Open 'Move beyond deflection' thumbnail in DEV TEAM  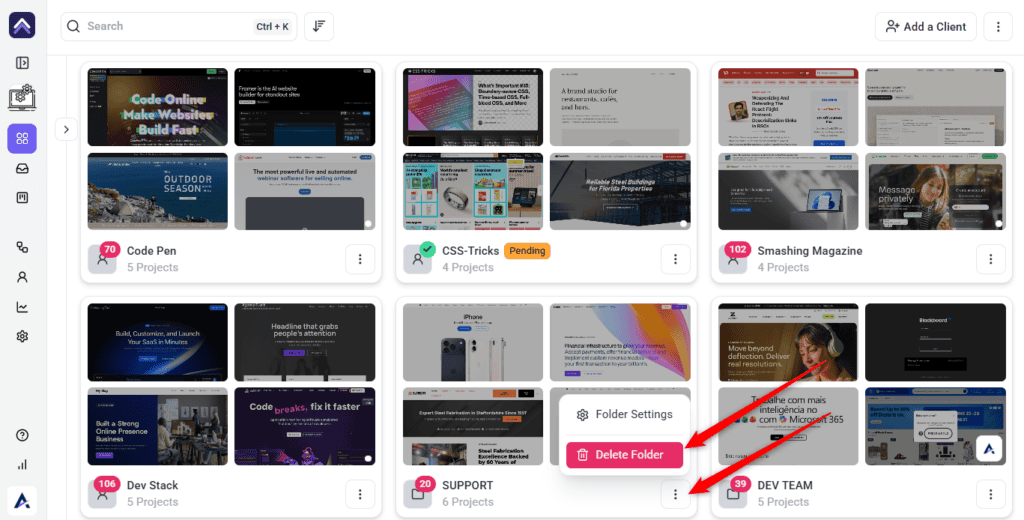click(788, 342)
